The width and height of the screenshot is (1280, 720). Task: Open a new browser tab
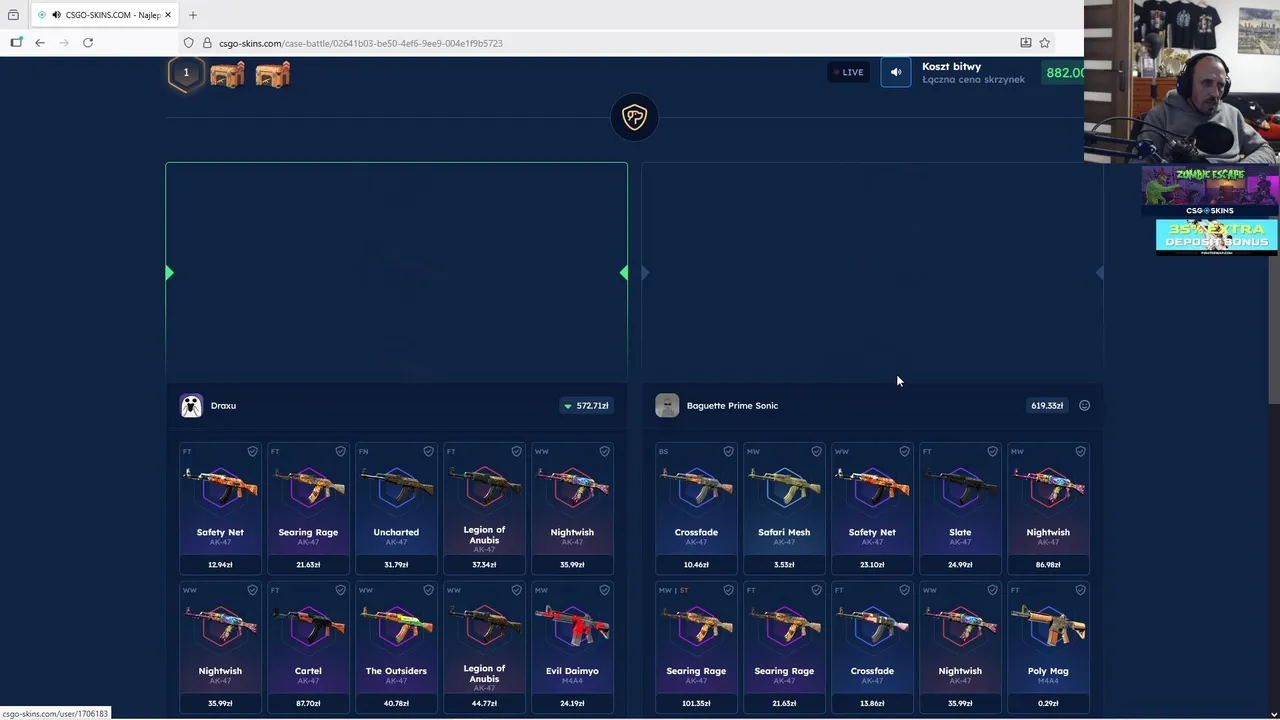193,15
